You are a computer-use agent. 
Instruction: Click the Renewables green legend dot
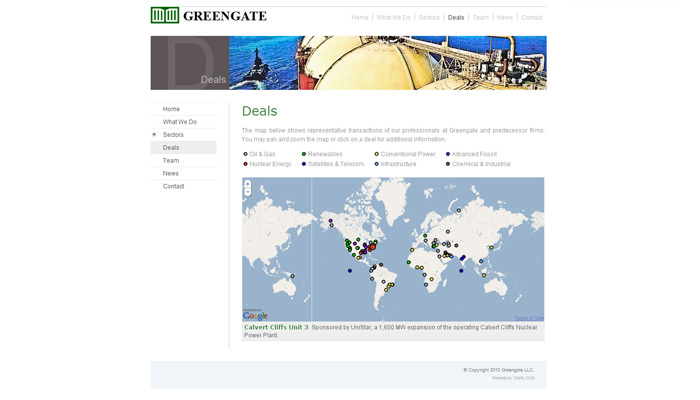[304, 154]
